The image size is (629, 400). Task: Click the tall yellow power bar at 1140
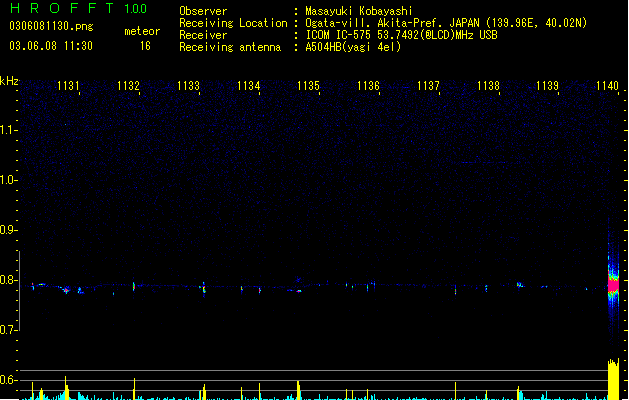tap(613, 379)
